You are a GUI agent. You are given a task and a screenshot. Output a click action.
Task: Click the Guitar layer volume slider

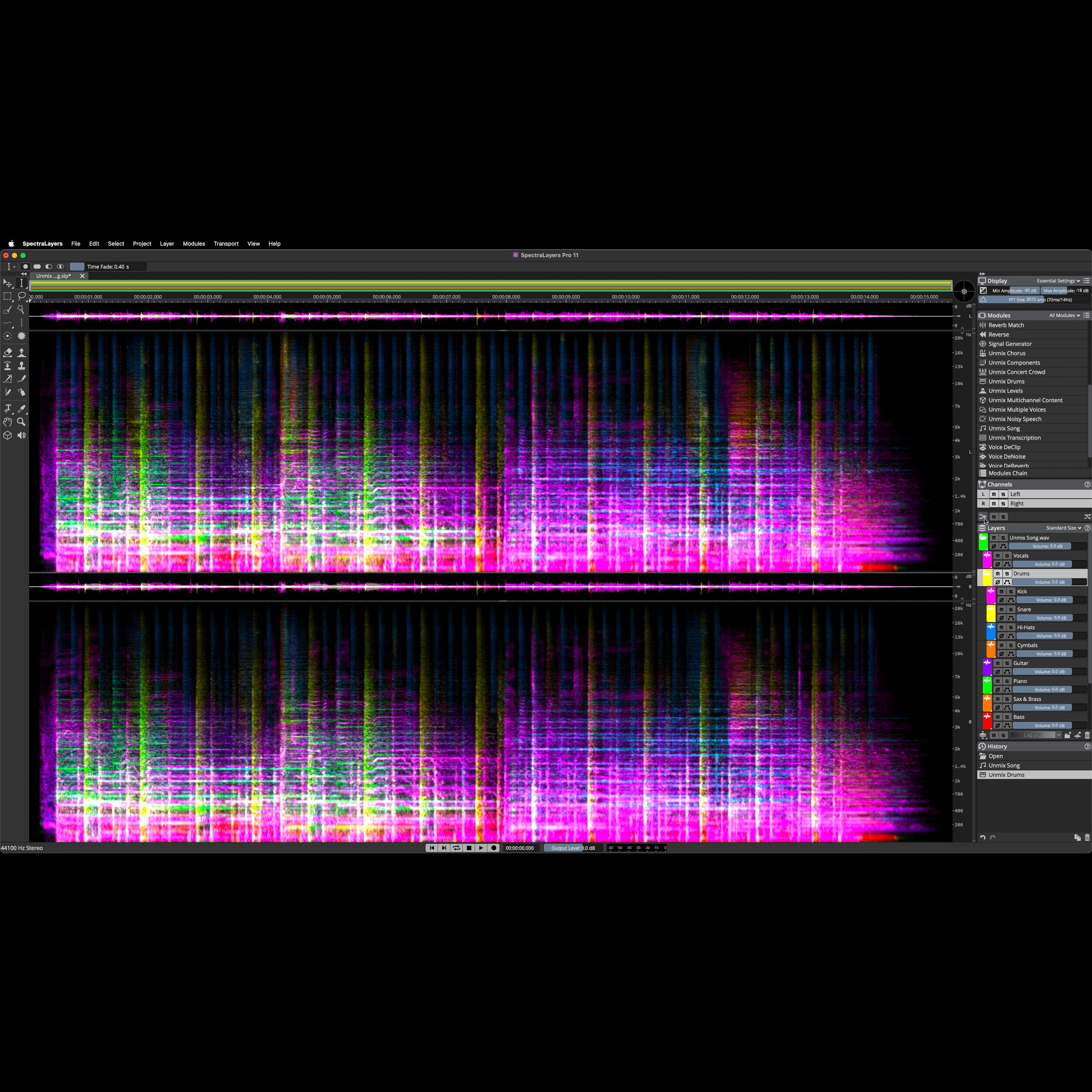pos(1050,672)
